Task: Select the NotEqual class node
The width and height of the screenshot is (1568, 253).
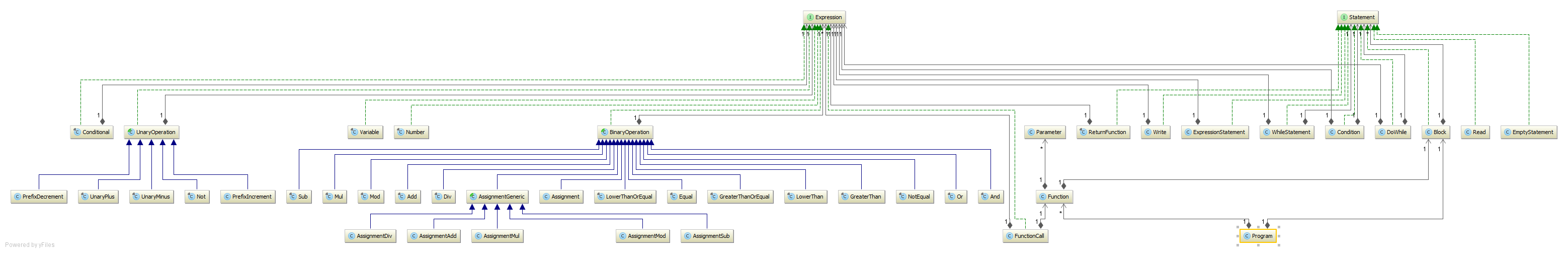Action: (915, 197)
